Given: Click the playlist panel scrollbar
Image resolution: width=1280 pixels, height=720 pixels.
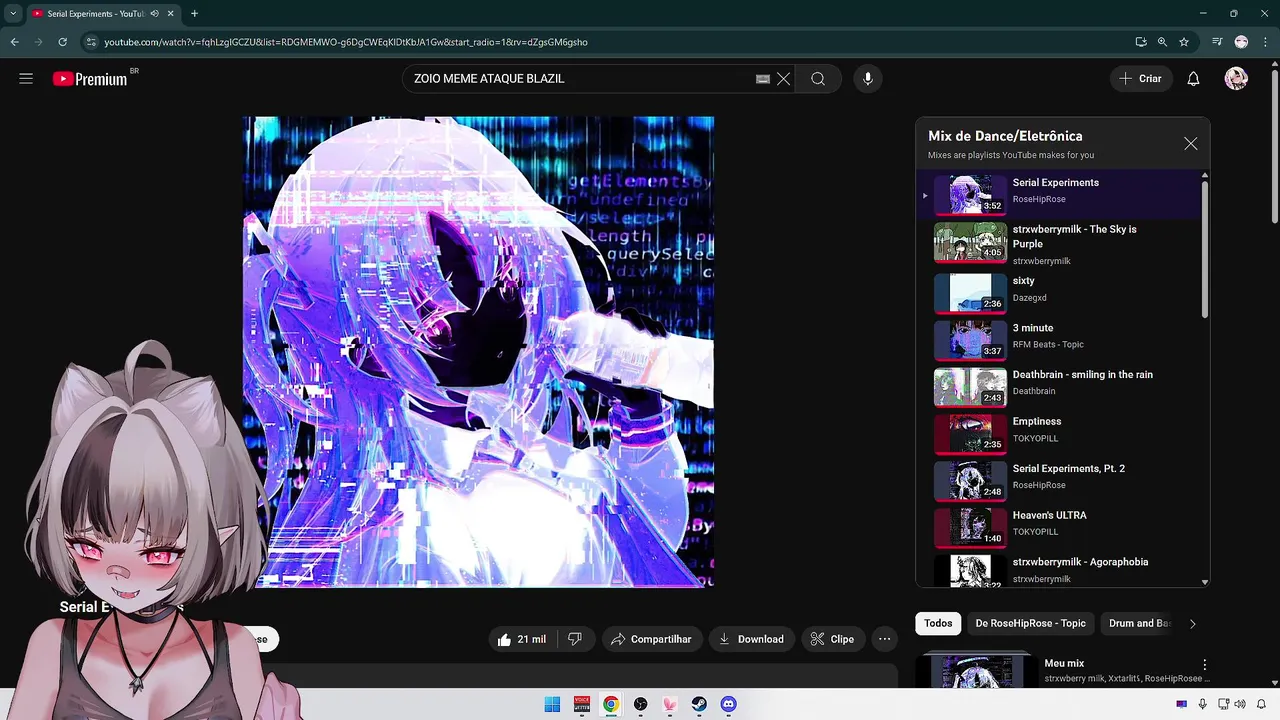Looking at the screenshot, I should [x=1204, y=250].
